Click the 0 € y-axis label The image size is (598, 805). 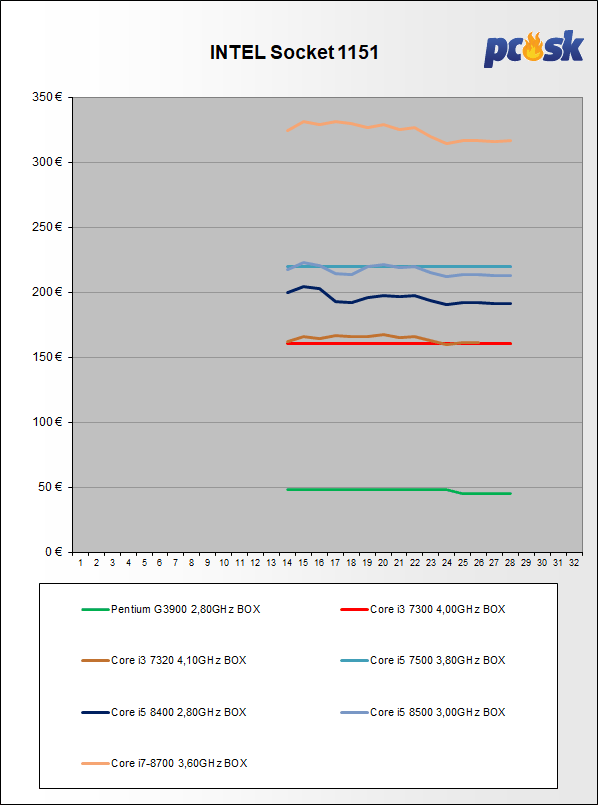tap(54, 552)
